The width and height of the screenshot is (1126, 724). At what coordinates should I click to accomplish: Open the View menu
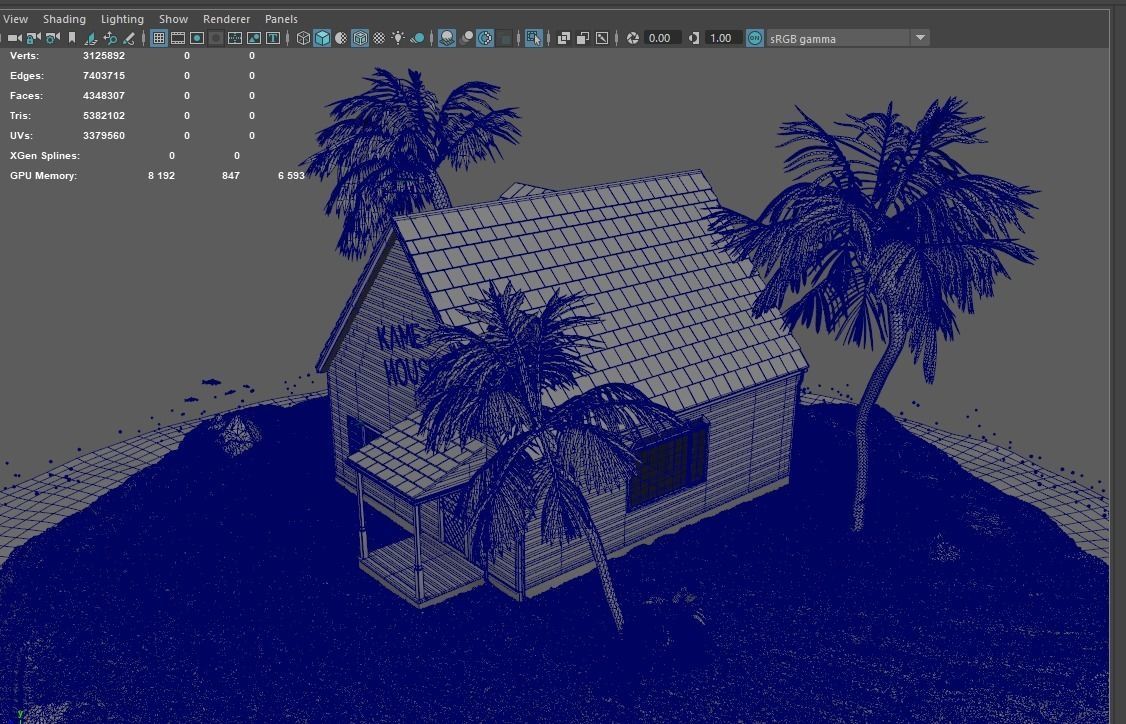click(x=15, y=19)
